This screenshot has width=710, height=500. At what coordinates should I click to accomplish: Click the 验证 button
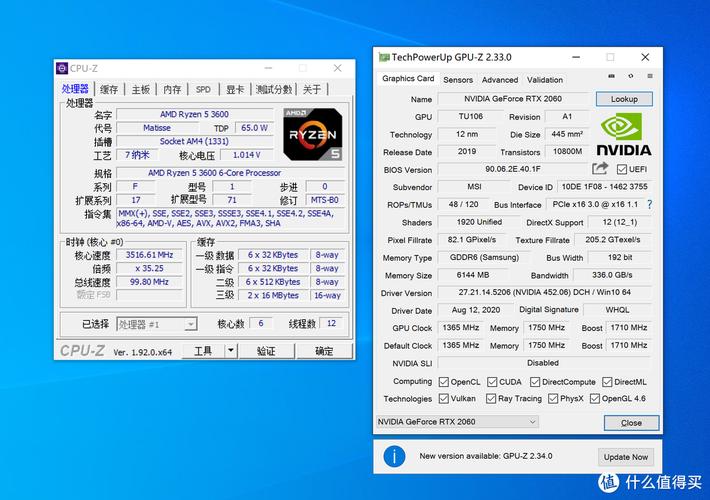pyautogui.click(x=266, y=351)
